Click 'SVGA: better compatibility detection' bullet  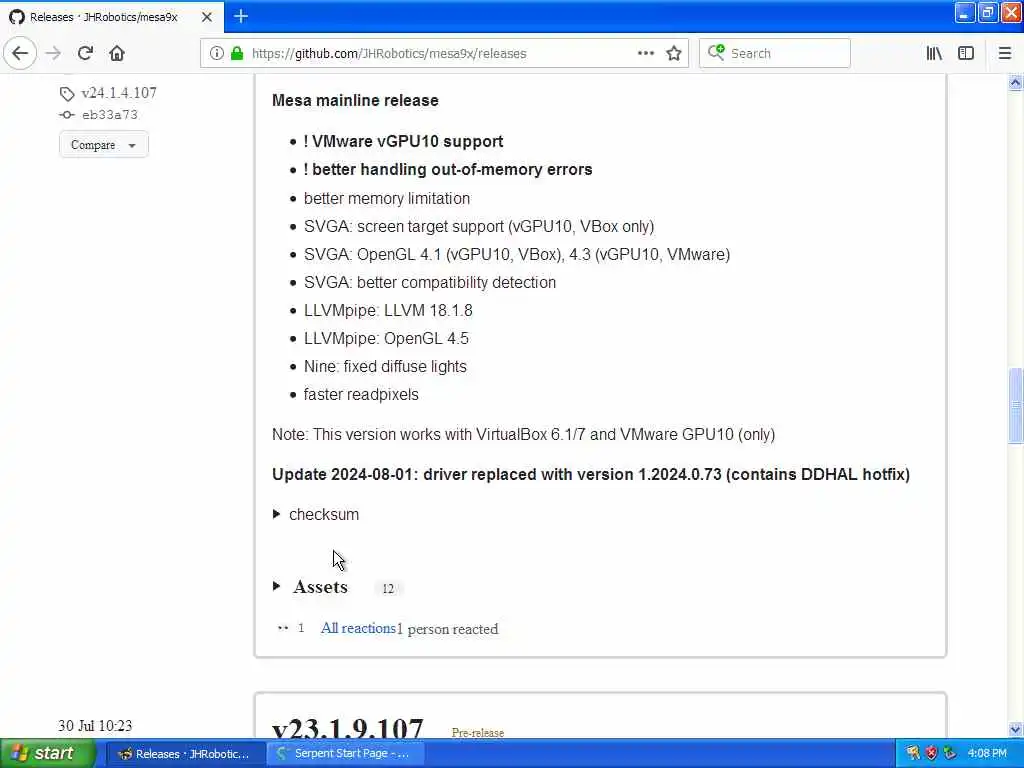coord(430,282)
